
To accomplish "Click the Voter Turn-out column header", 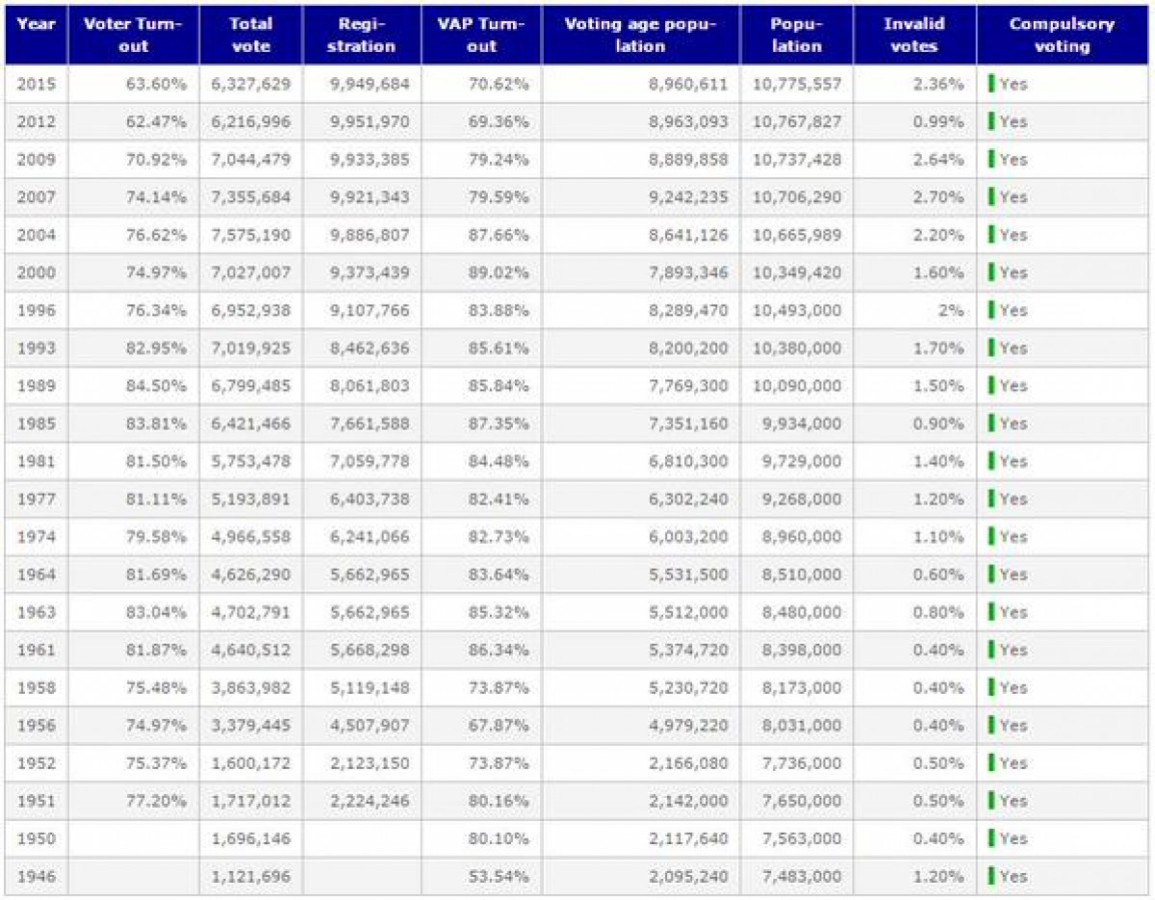I will pyautogui.click(x=133, y=35).
